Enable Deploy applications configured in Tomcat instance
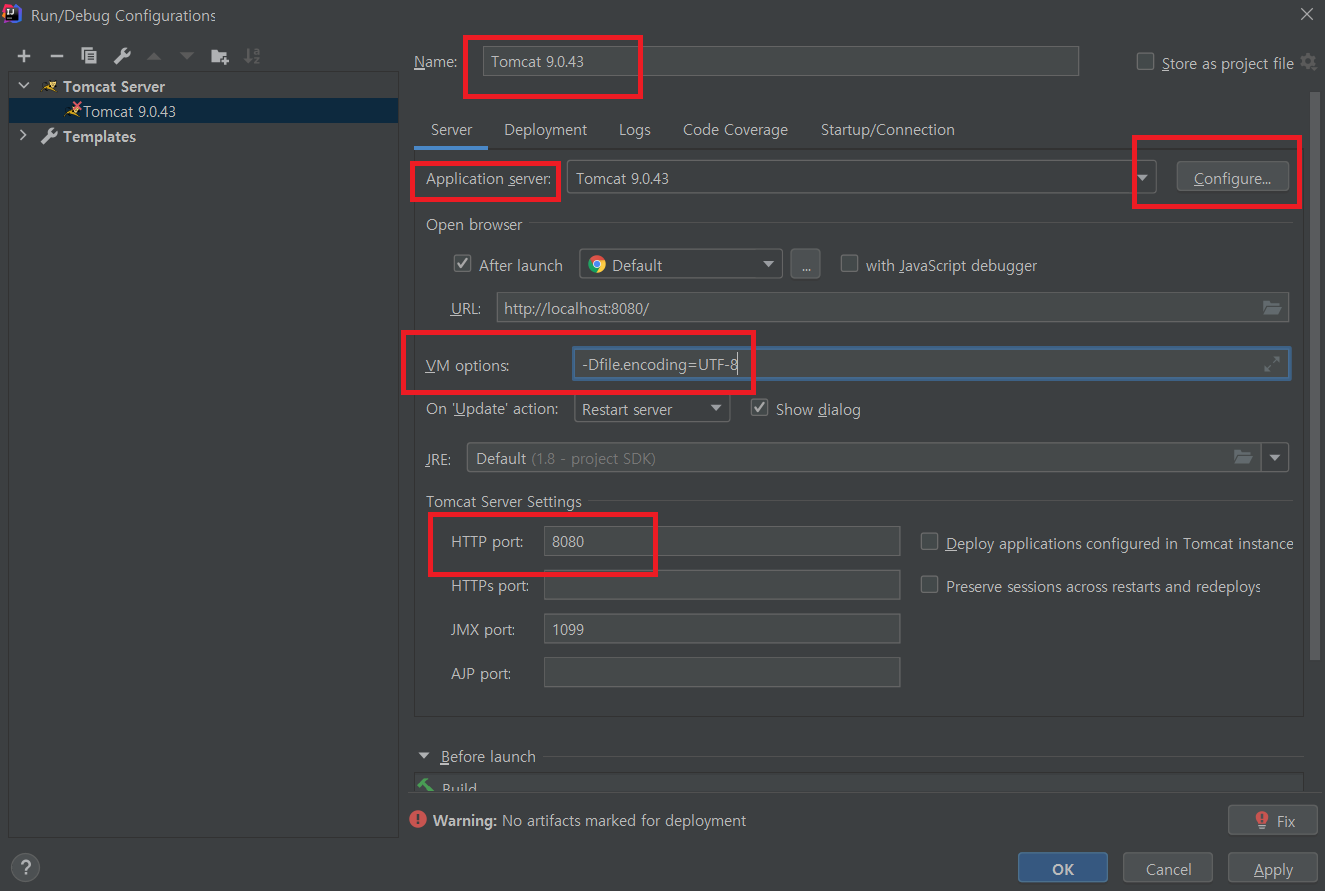Image resolution: width=1325 pixels, height=892 pixels. point(929,542)
